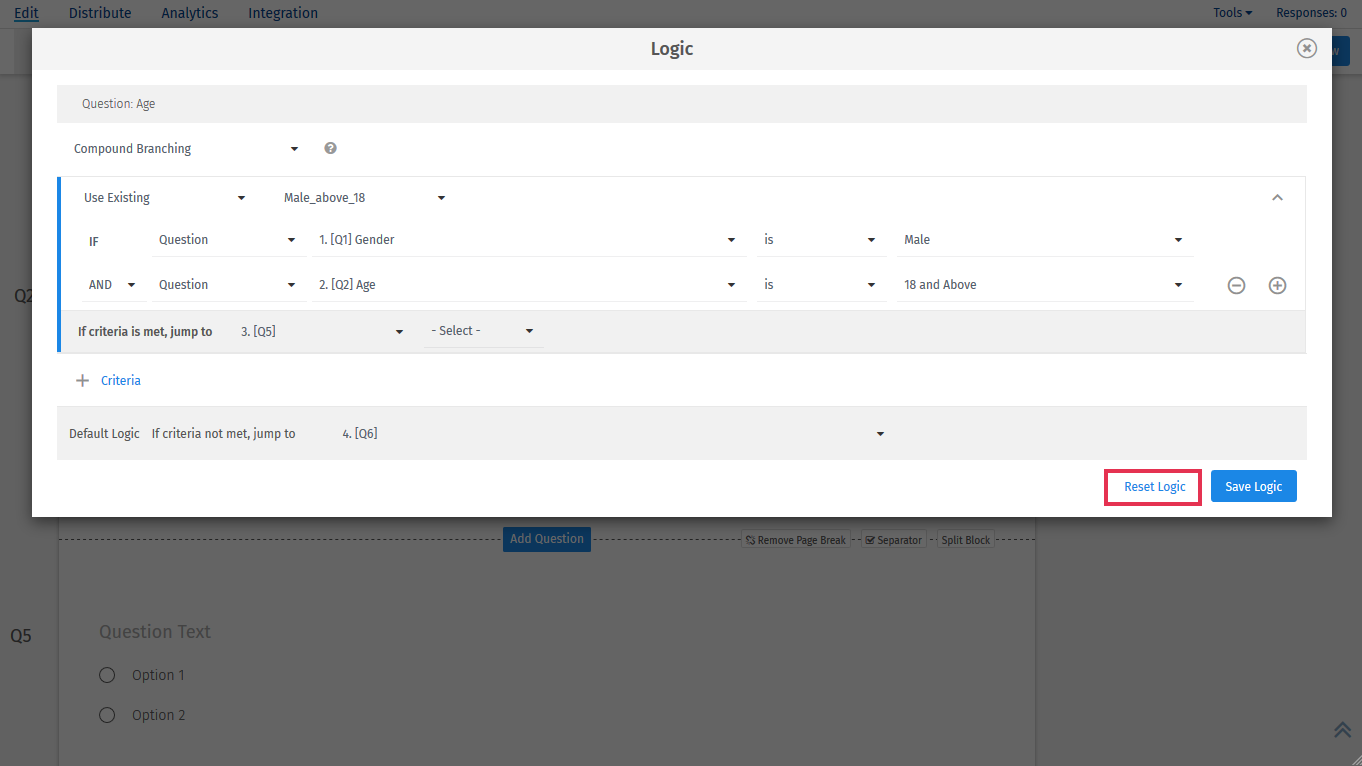Viewport: 1362px width, 766px height.
Task: Select the Option 1 radio button
Action: tap(107, 675)
